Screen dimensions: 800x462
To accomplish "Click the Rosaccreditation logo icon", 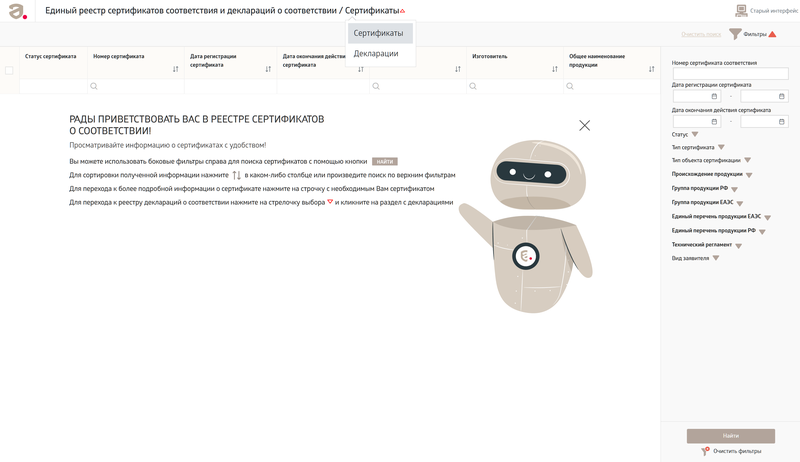I will point(17,11).
